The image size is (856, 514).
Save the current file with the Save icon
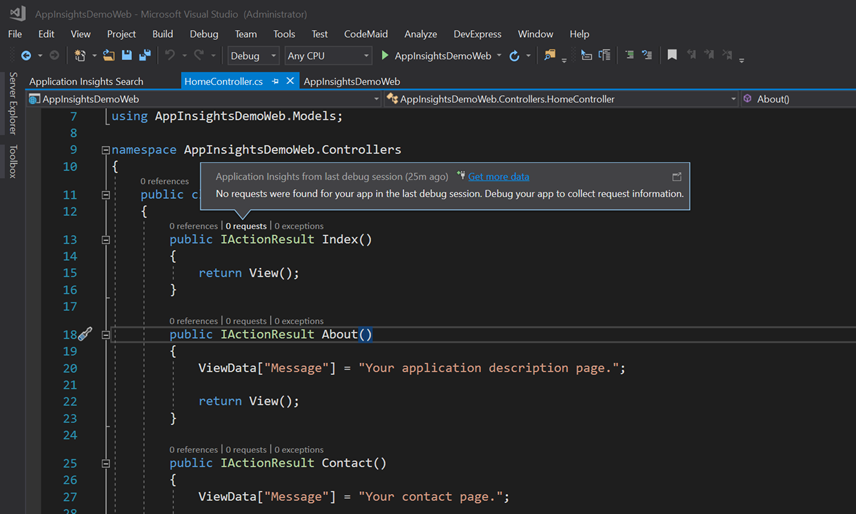pyautogui.click(x=127, y=56)
